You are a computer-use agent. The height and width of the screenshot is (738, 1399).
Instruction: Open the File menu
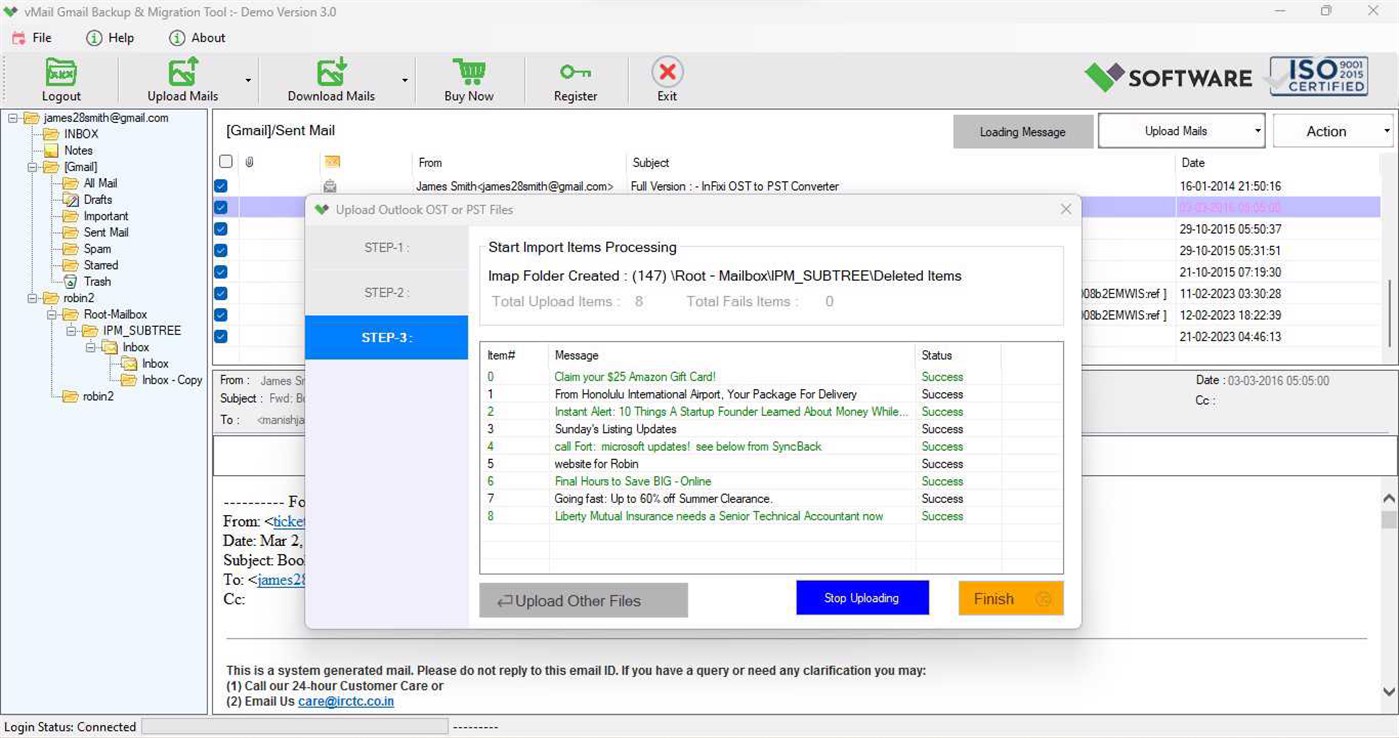click(32, 38)
